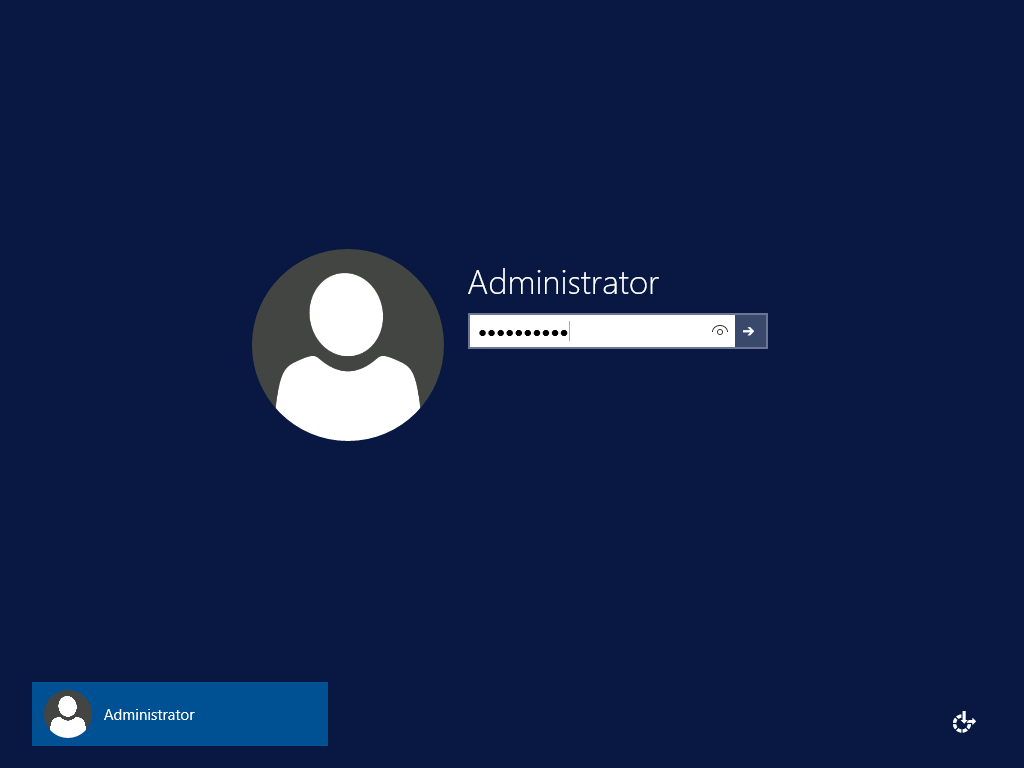The height and width of the screenshot is (768, 1024).
Task: Click the Administrator label in the bottom-left tile
Action: click(149, 715)
